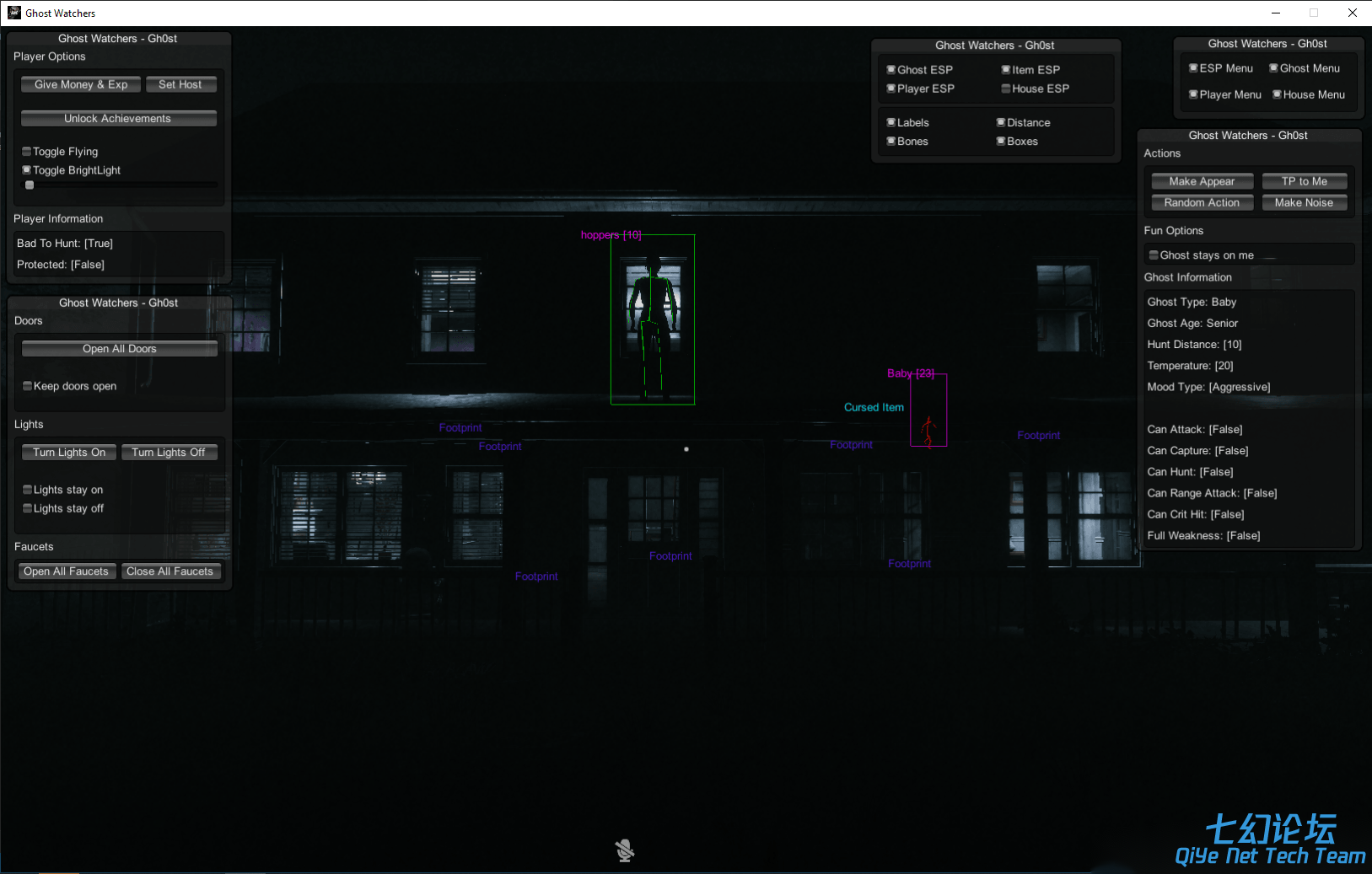Click the 'hoppers [10]' player ESP label
This screenshot has width=1372, height=874.
(x=611, y=235)
